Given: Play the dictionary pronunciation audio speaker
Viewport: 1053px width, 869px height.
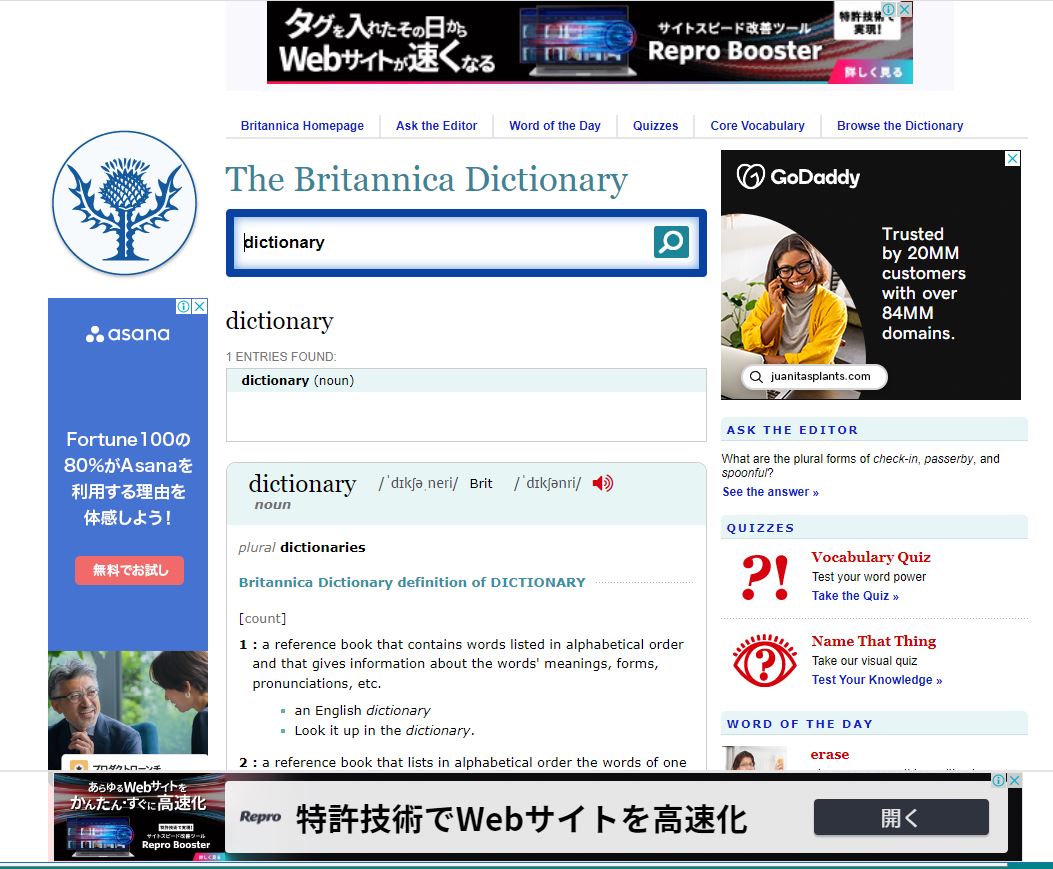Looking at the screenshot, I should click(602, 483).
